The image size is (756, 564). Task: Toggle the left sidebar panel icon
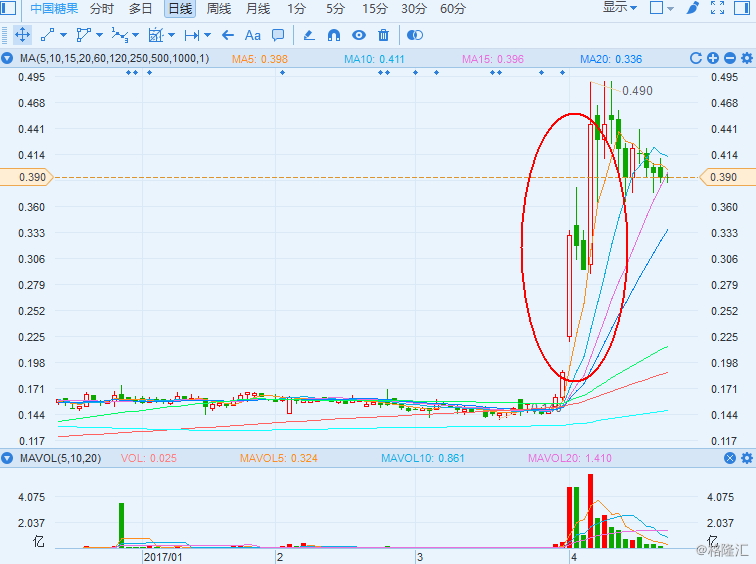click(8, 8)
